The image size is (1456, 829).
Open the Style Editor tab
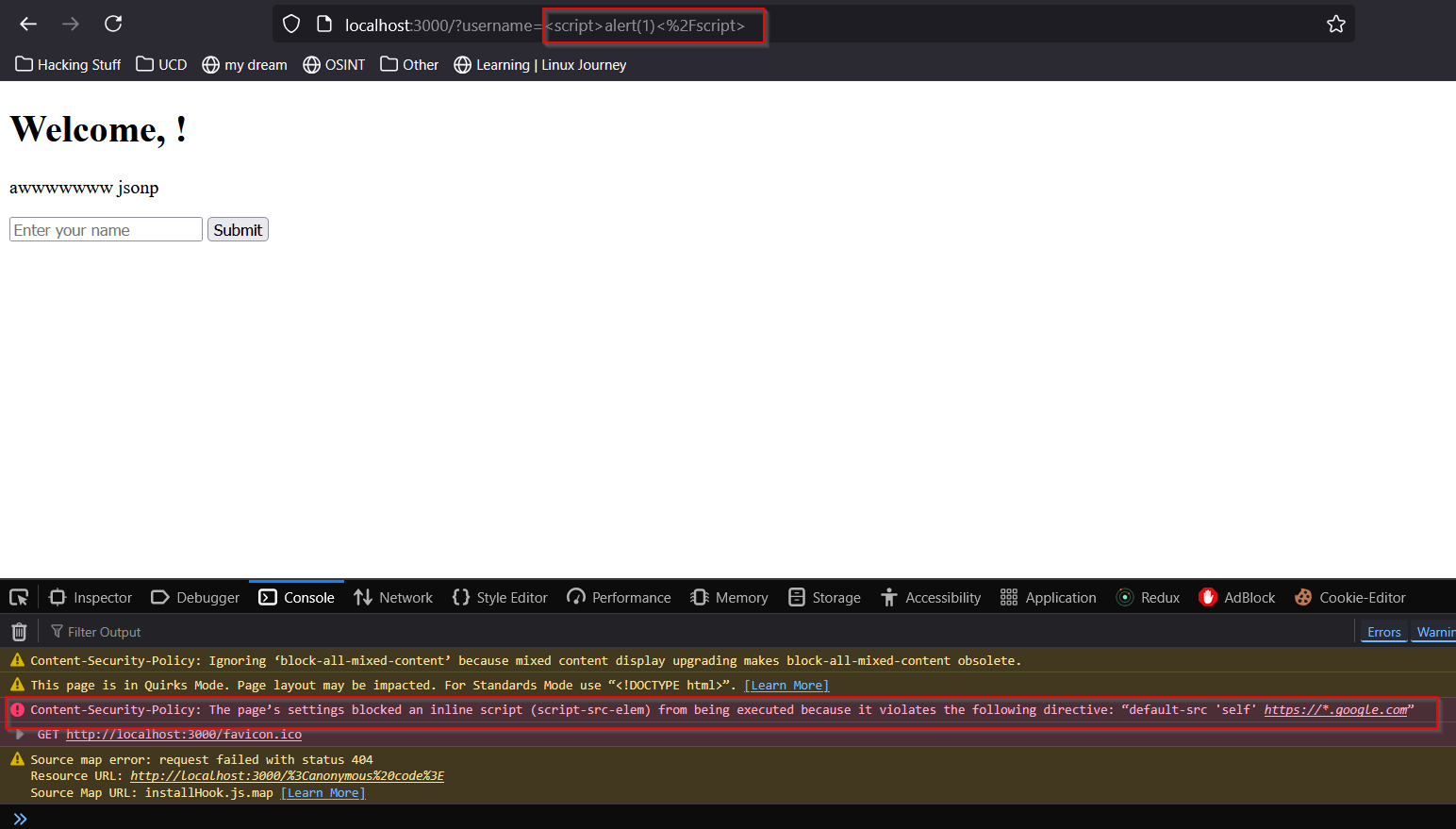pyautogui.click(x=500, y=597)
